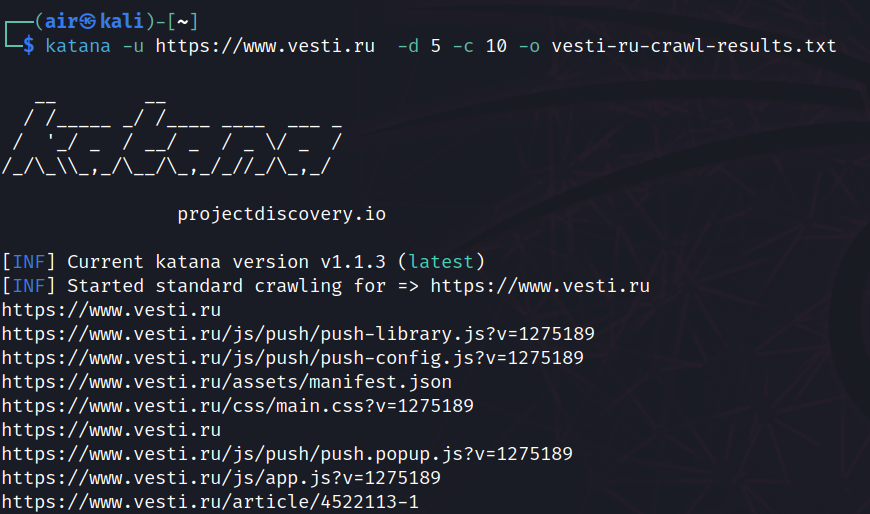
Task: Click the article/4522113-1 URL
Action: [210, 502]
